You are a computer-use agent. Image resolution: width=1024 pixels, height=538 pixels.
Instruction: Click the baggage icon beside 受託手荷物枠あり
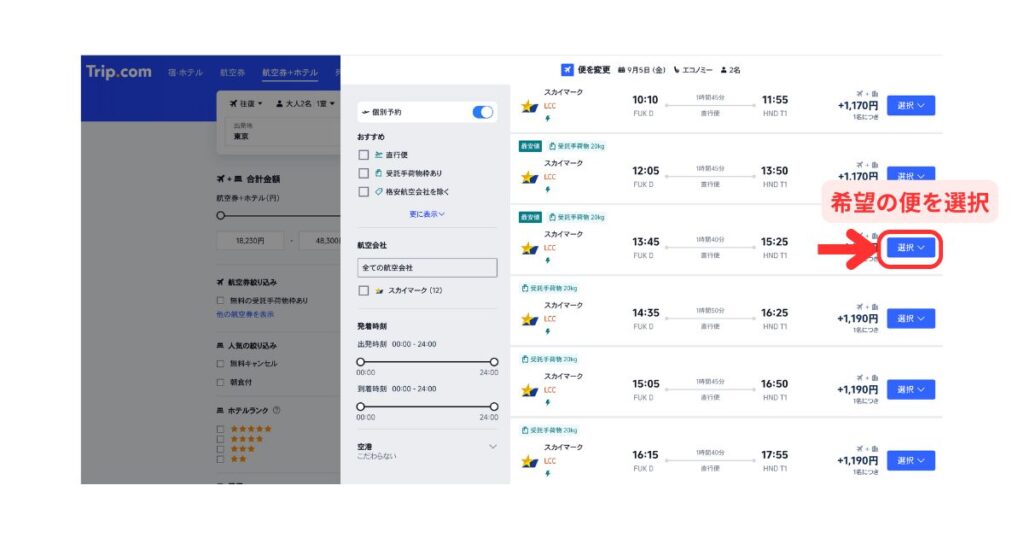click(379, 173)
